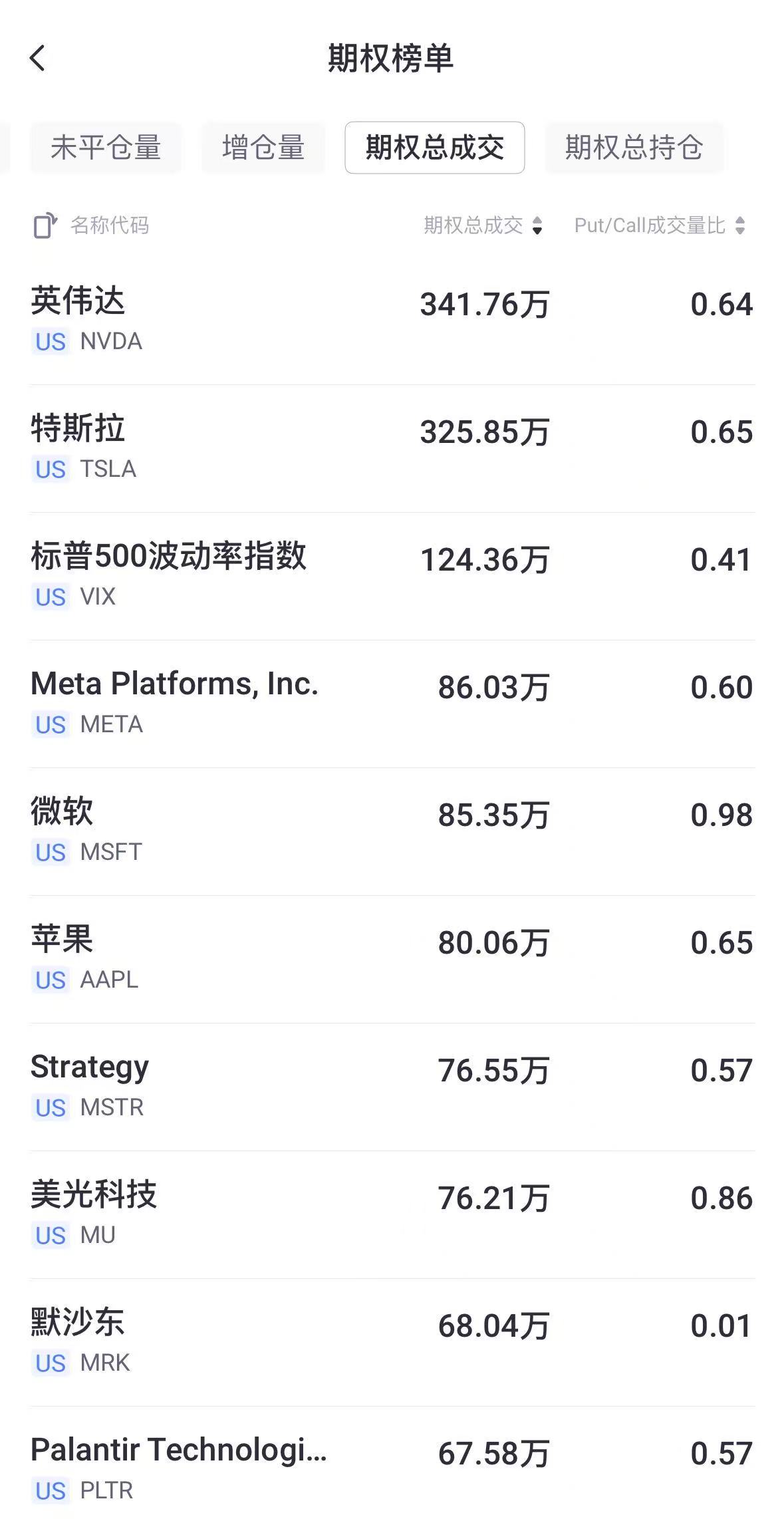Switch to the 增仓量 tab

point(263,148)
